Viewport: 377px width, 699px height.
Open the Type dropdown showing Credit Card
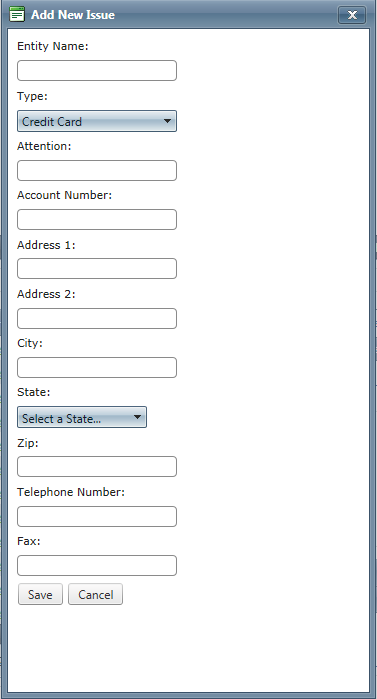point(97,121)
